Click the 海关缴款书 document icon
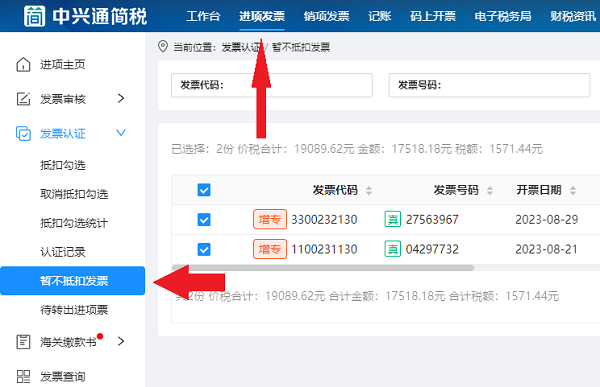 pos(23,341)
